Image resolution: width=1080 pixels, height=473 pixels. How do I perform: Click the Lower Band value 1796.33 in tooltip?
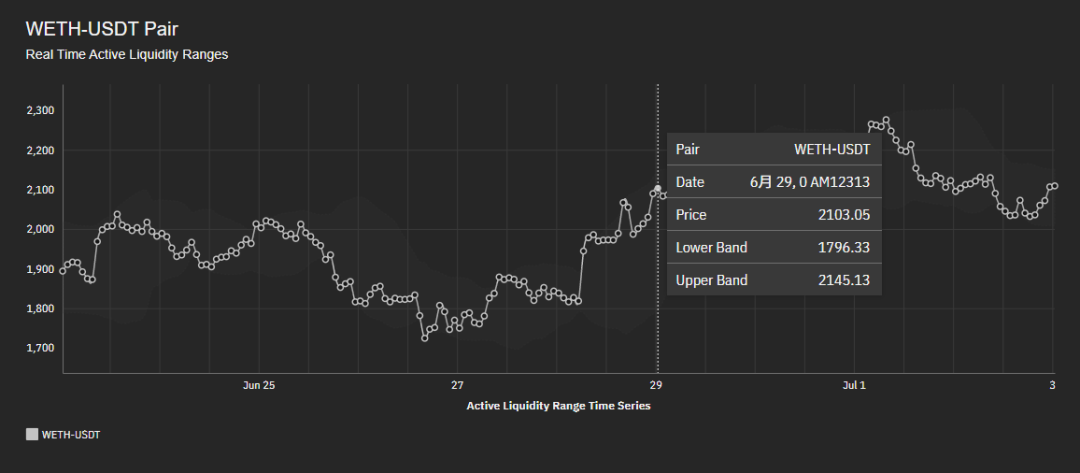point(844,247)
